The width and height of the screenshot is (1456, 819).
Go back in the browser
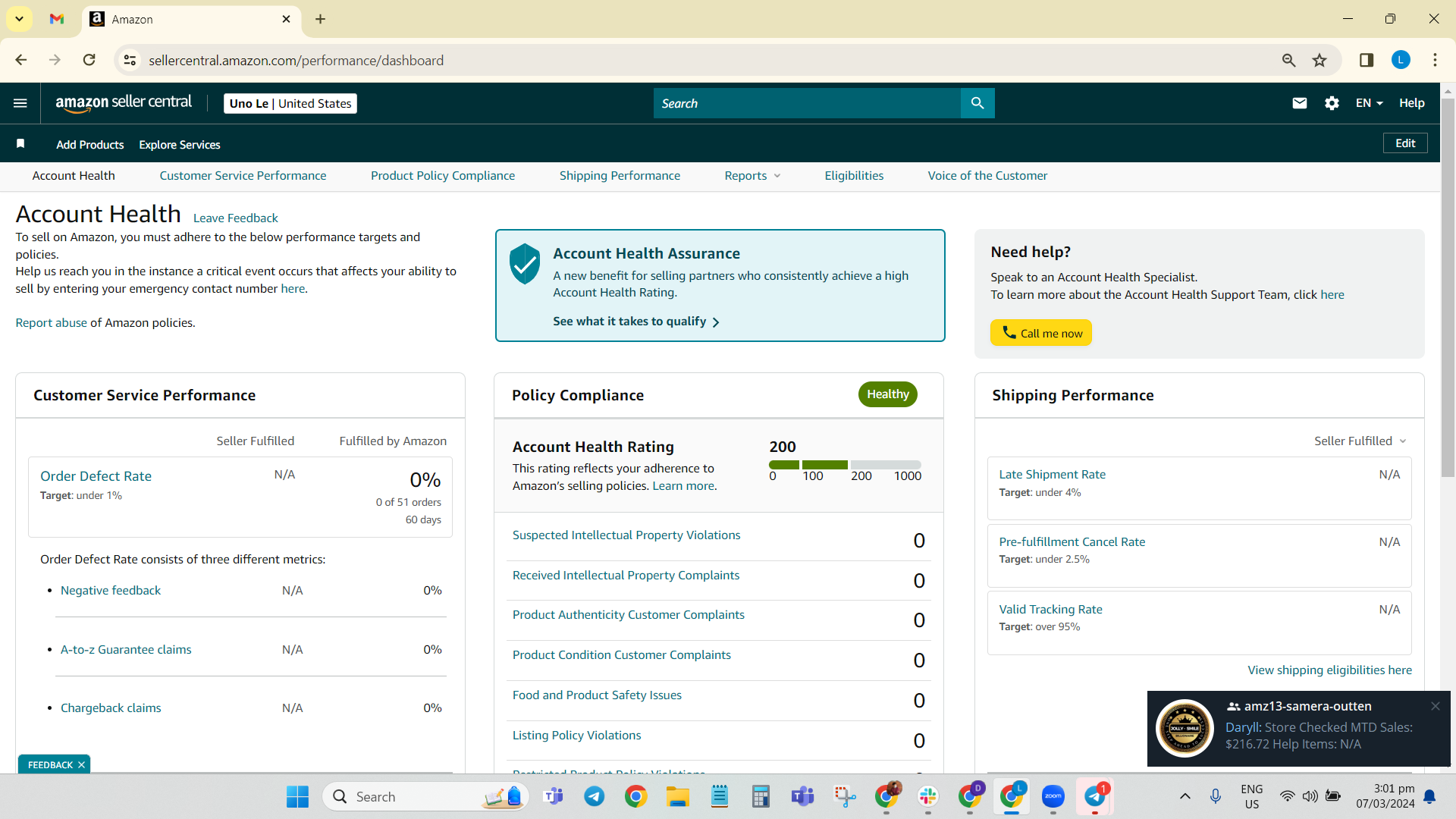(x=21, y=60)
